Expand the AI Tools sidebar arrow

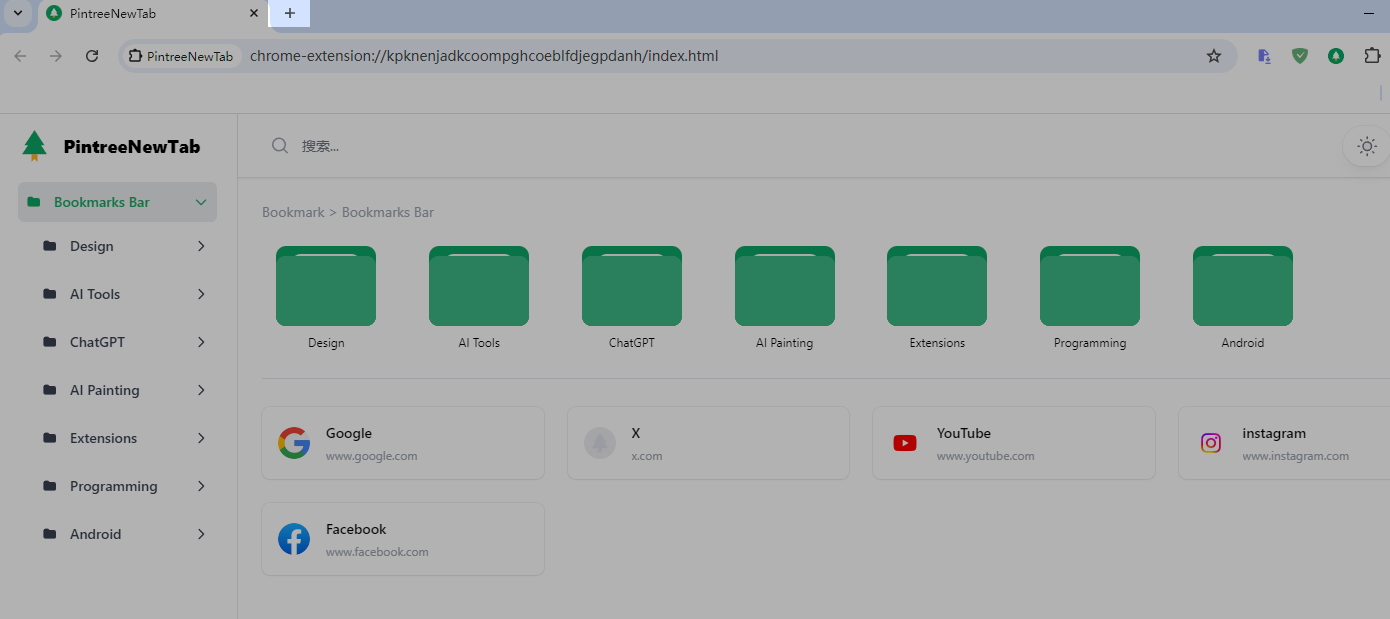pyautogui.click(x=201, y=294)
